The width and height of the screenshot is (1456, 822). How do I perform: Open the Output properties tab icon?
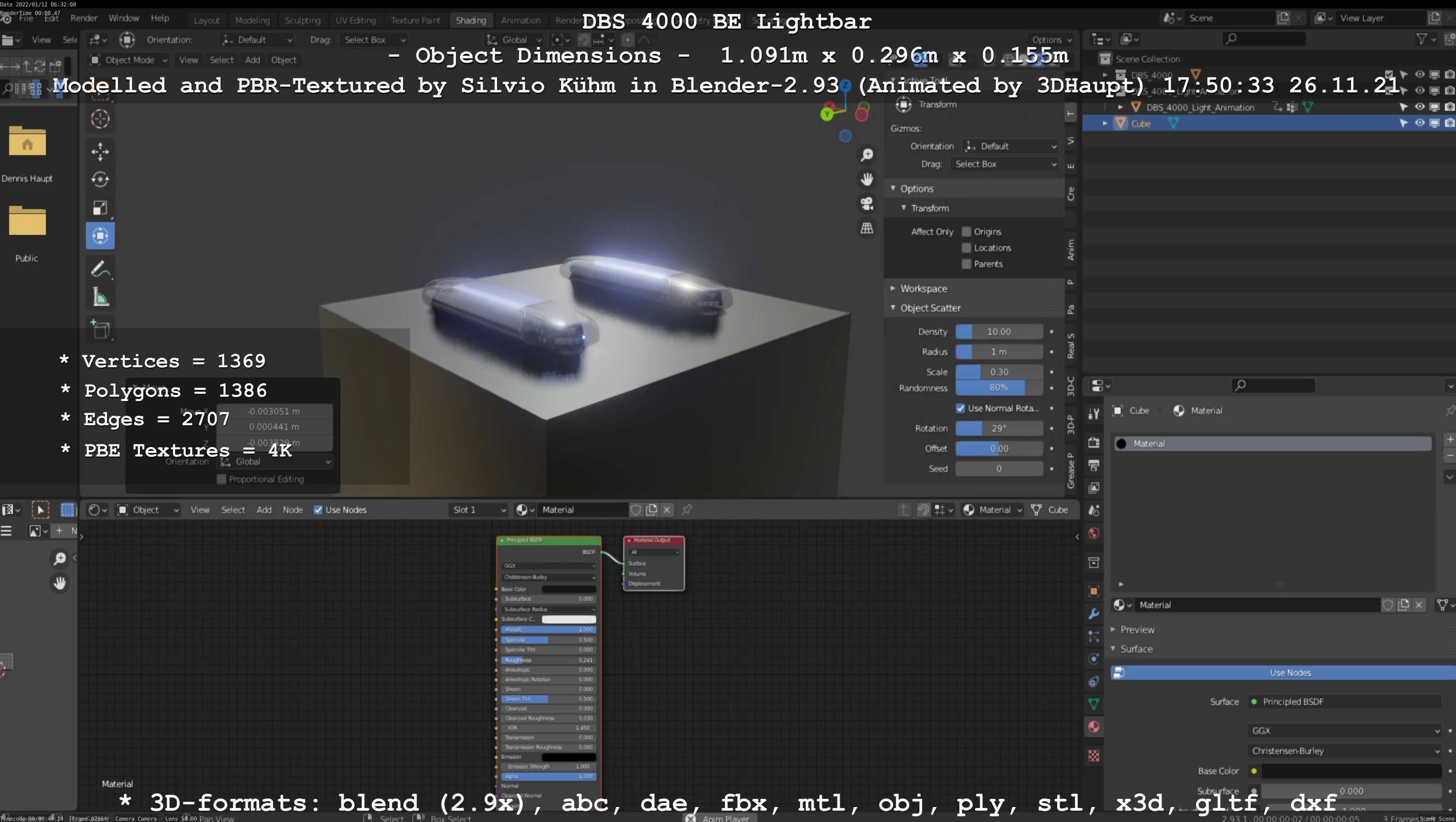point(1094,465)
